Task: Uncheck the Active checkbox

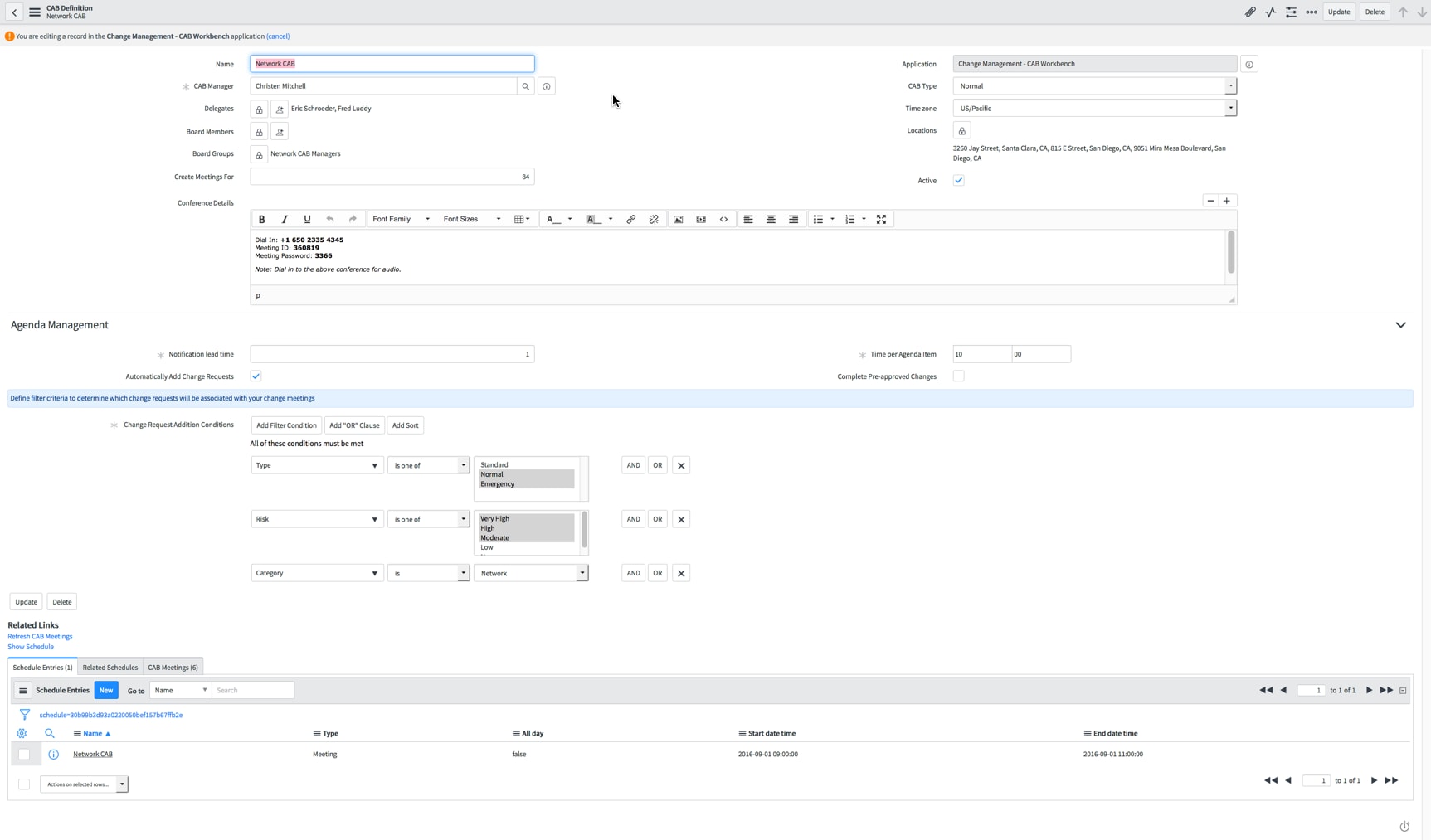Action: 958,181
